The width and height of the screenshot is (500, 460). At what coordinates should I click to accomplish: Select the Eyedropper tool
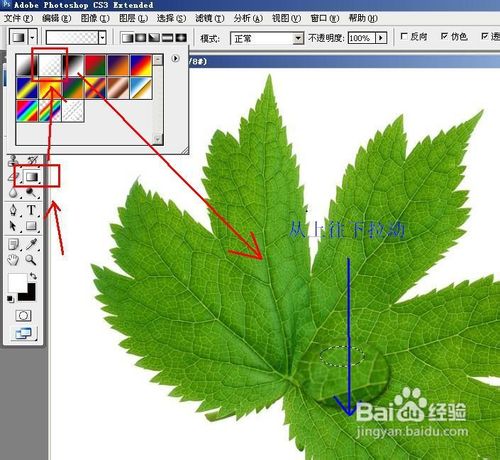coord(31,245)
